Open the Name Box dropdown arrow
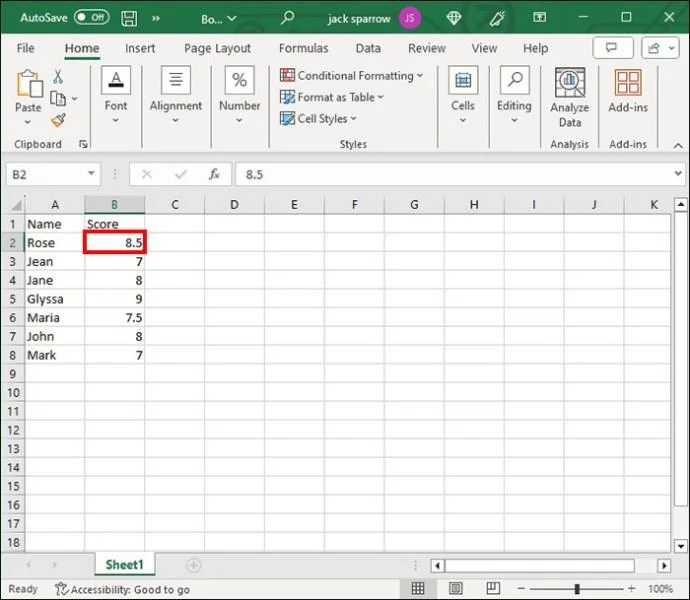This screenshot has height=600, width=690. tap(92, 174)
